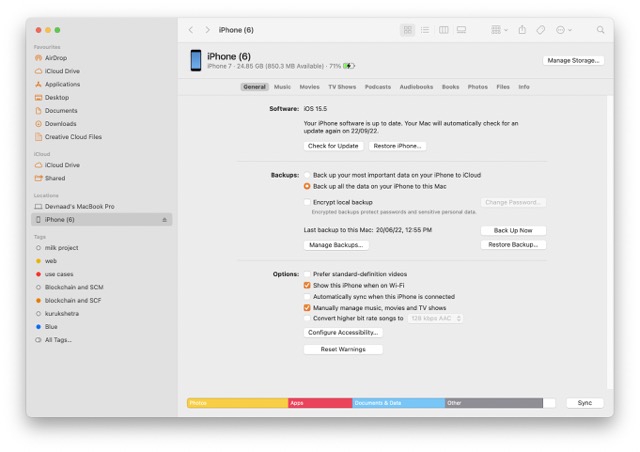Open Manage Backups
This screenshot has width=640, height=452.
click(x=336, y=245)
